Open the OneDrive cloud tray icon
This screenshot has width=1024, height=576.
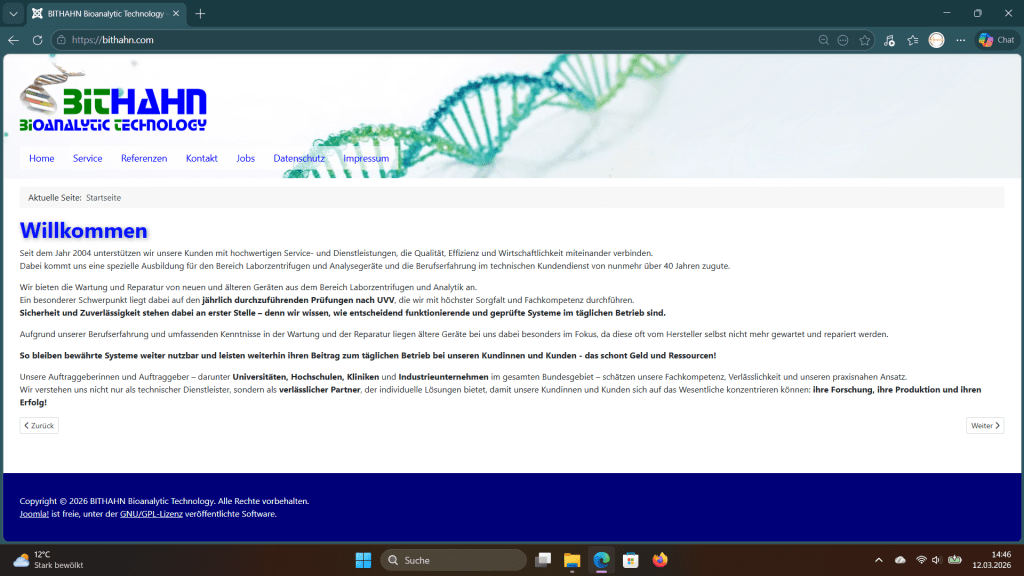point(900,560)
